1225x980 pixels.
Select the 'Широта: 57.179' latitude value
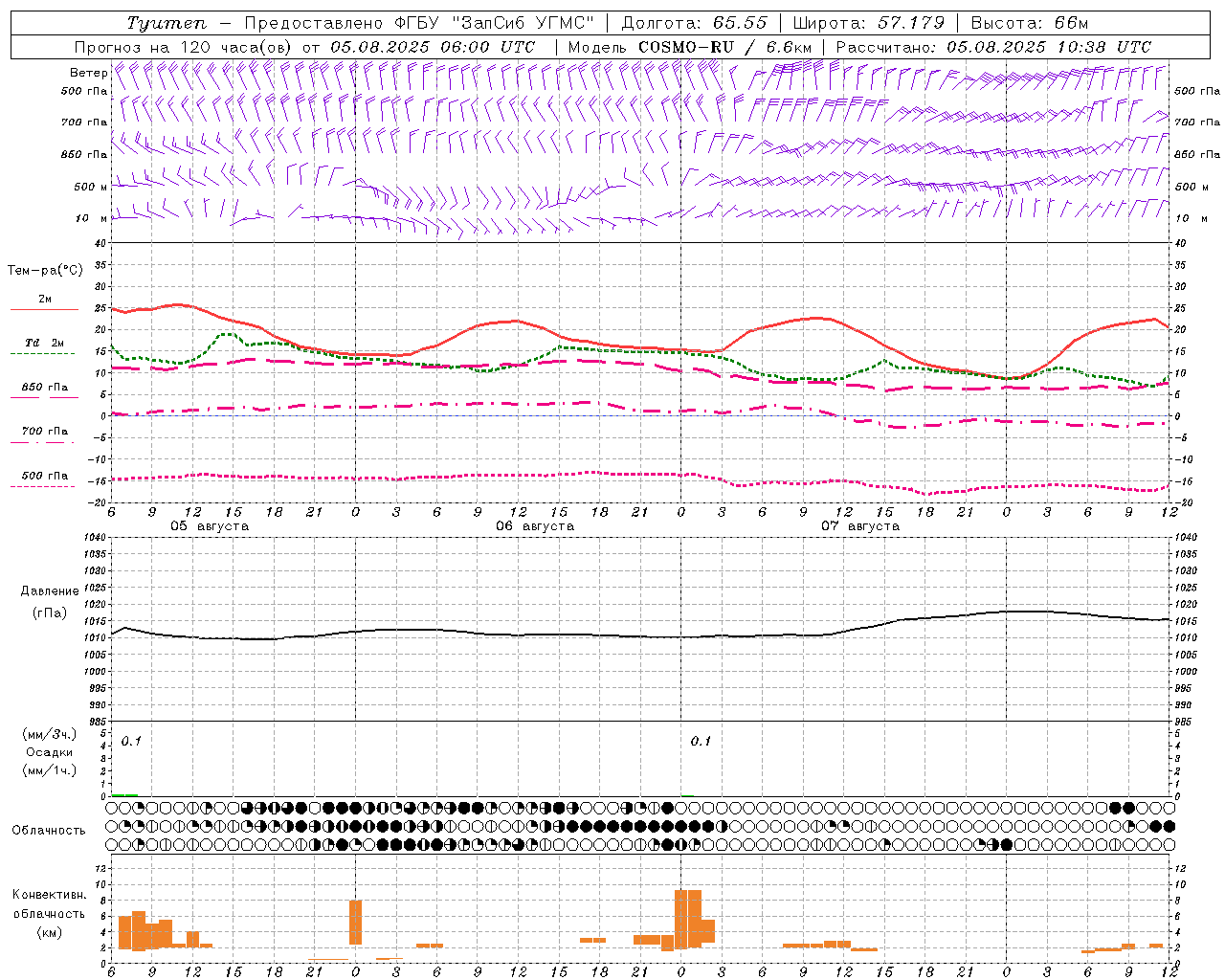[869, 23]
